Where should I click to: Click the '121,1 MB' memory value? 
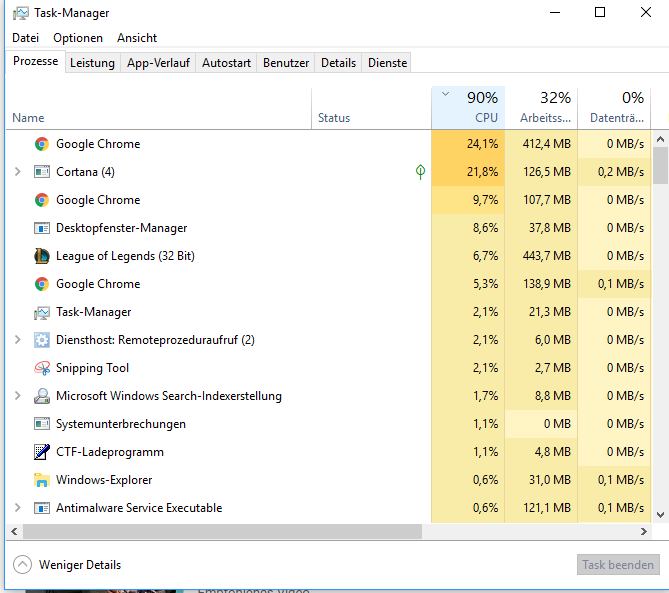(547, 508)
